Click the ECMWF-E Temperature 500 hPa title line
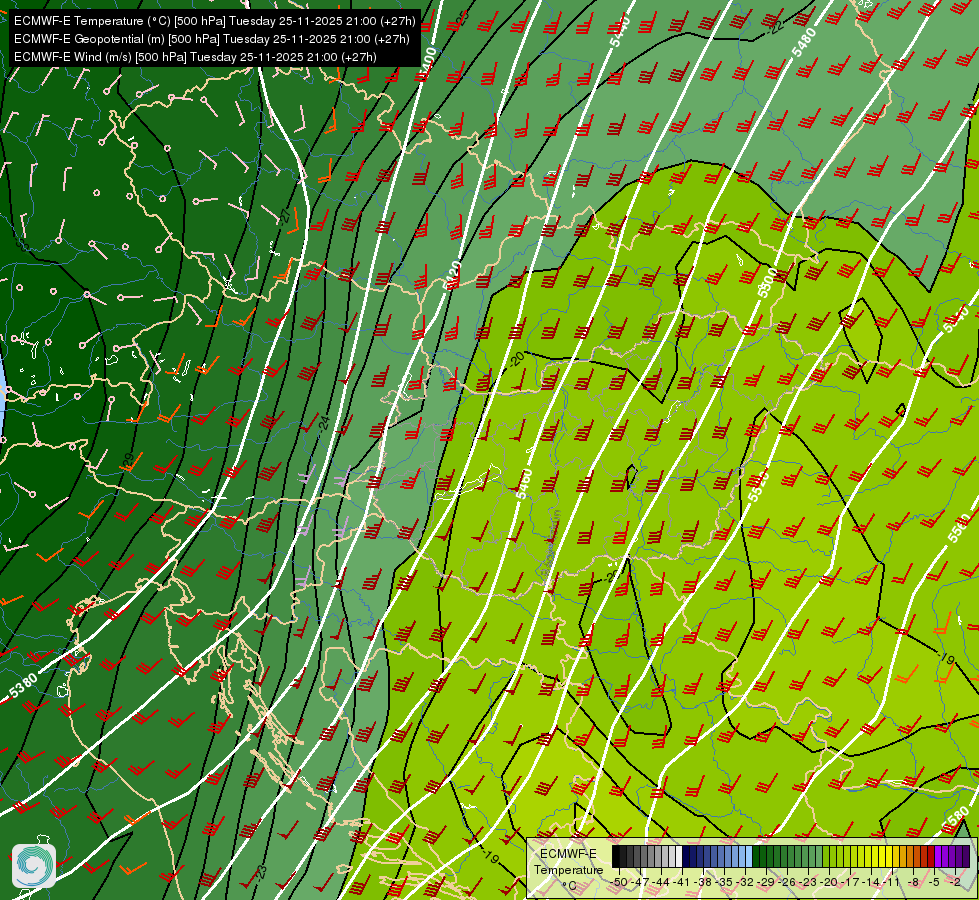Image resolution: width=979 pixels, height=900 pixels. coord(214,21)
